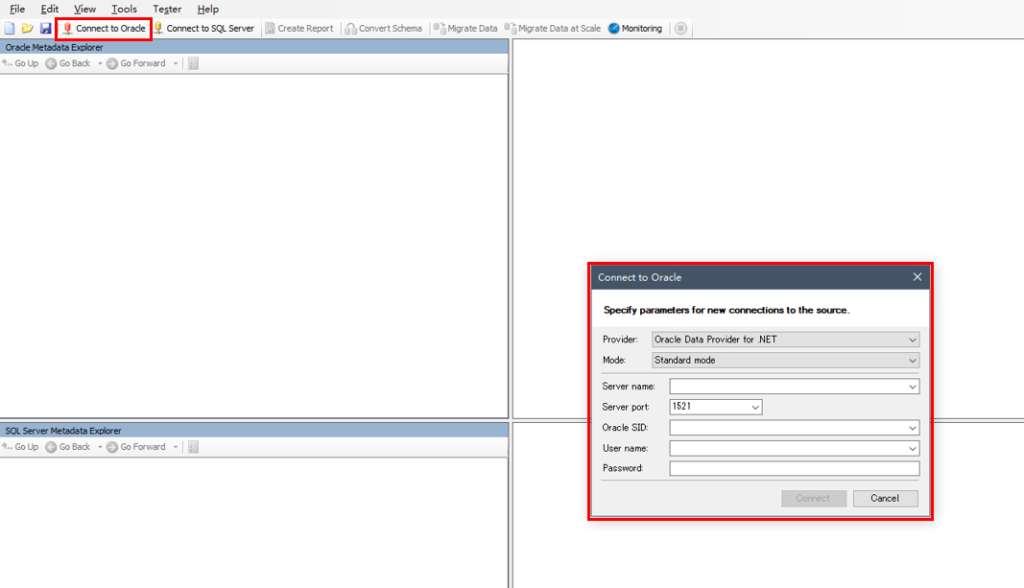Open Monitoring from the toolbar
The width and height of the screenshot is (1024, 588).
[635, 28]
